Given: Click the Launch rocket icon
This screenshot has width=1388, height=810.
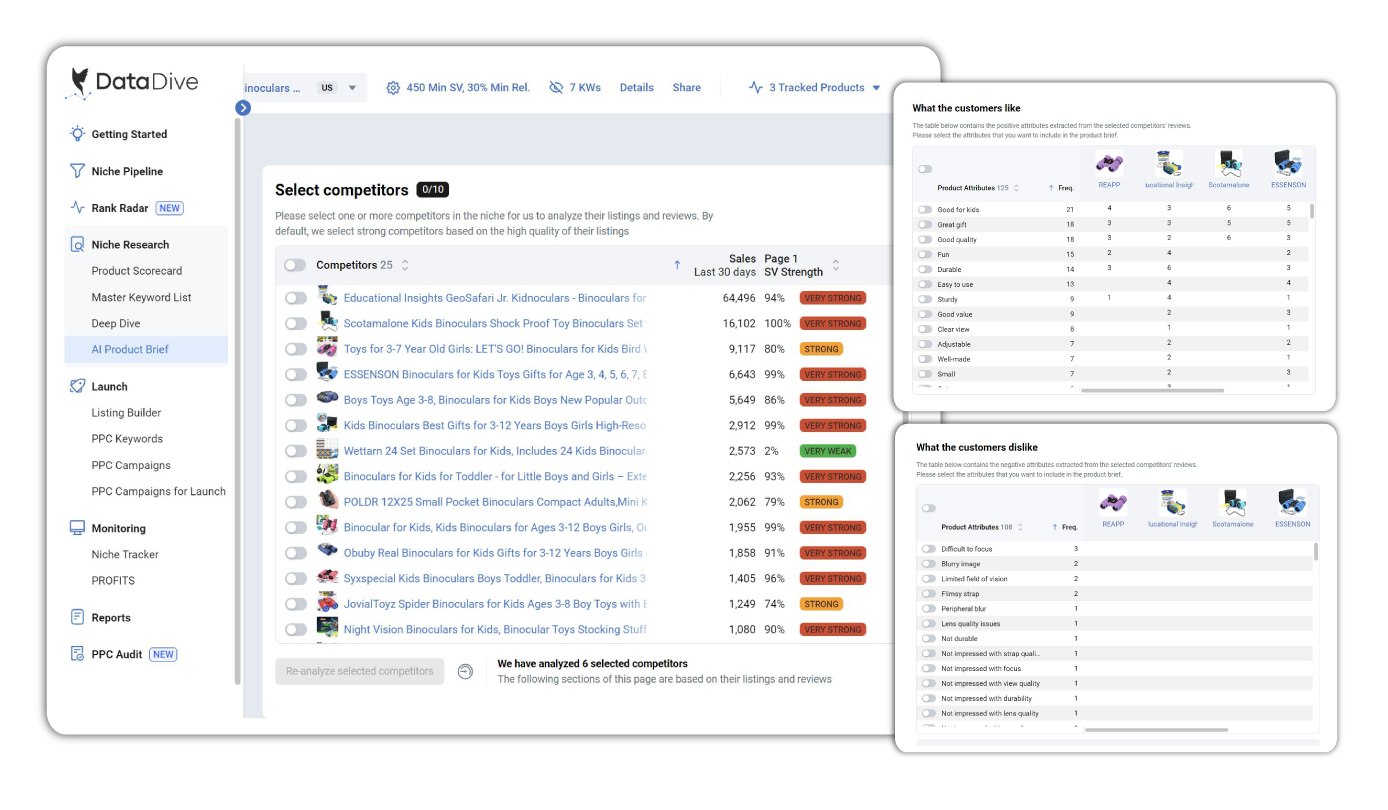Looking at the screenshot, I should (x=77, y=386).
